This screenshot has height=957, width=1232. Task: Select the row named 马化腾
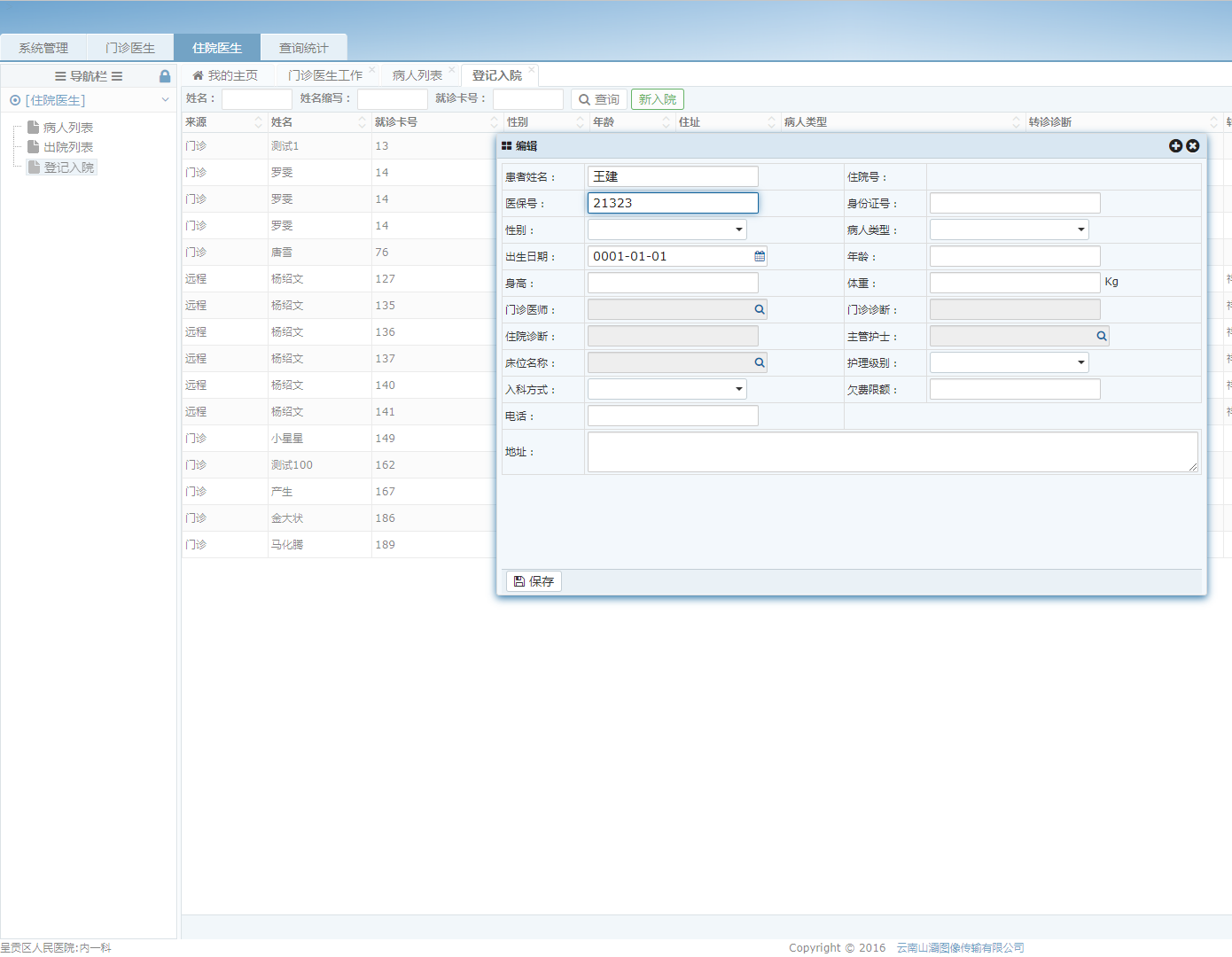[x=339, y=545]
